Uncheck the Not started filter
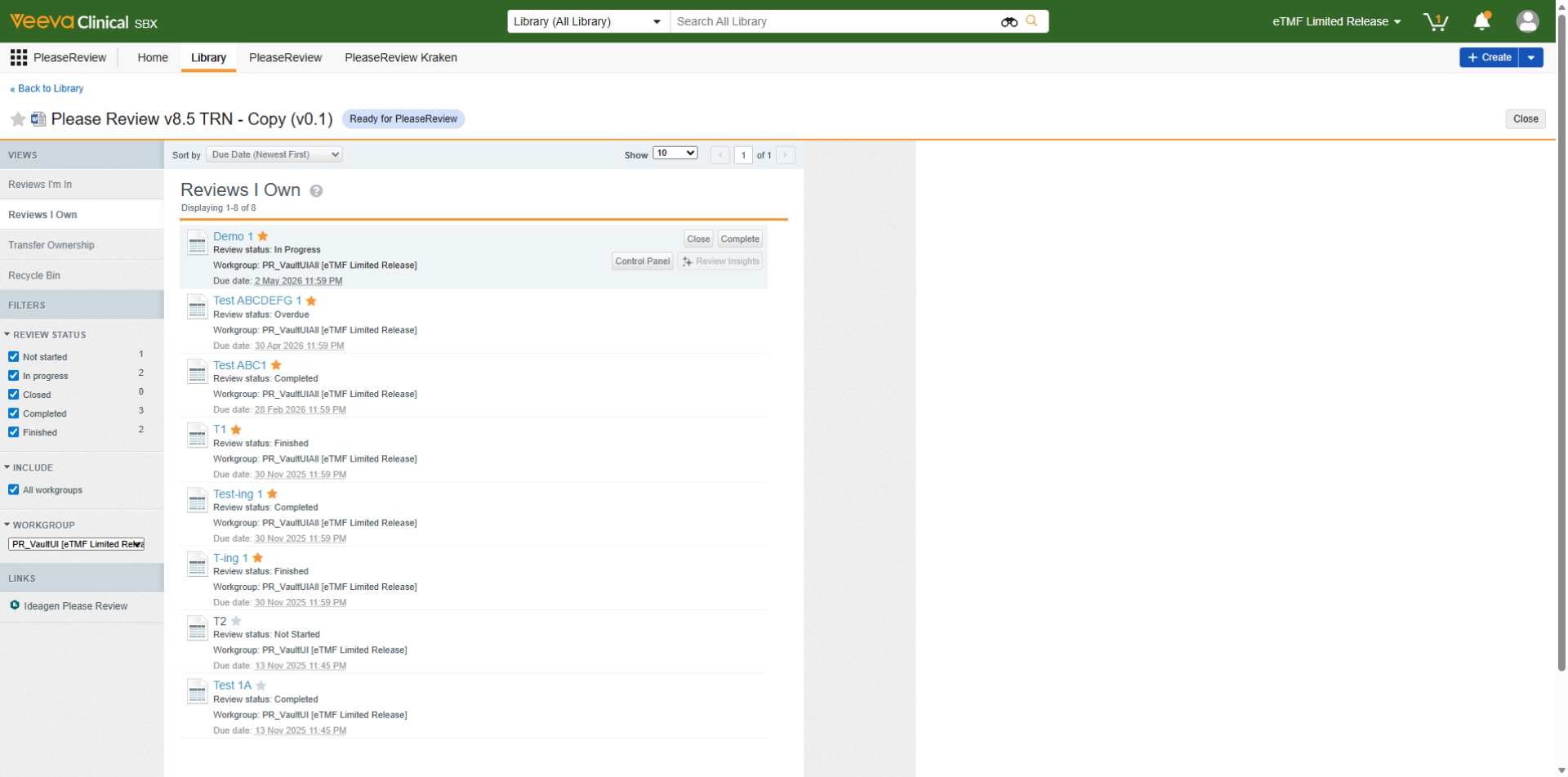This screenshot has width=1568, height=777. [x=14, y=356]
